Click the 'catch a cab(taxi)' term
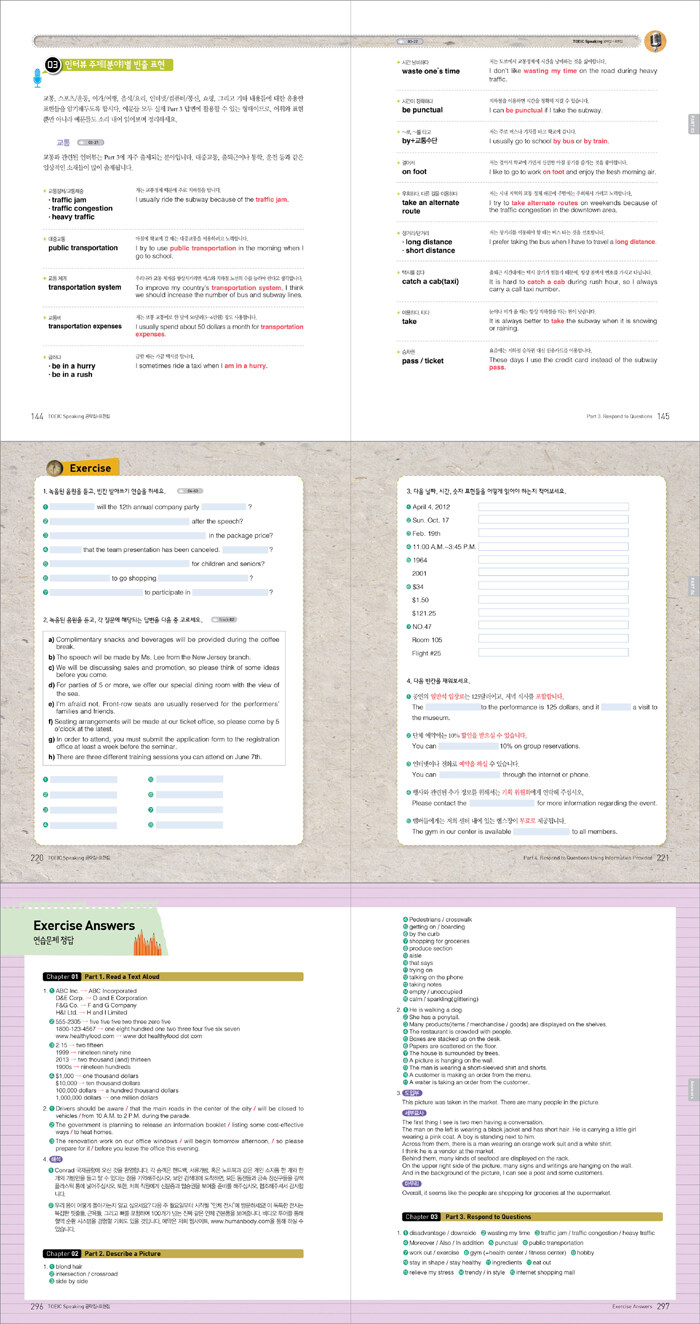The width and height of the screenshot is (700, 1324). (433, 283)
